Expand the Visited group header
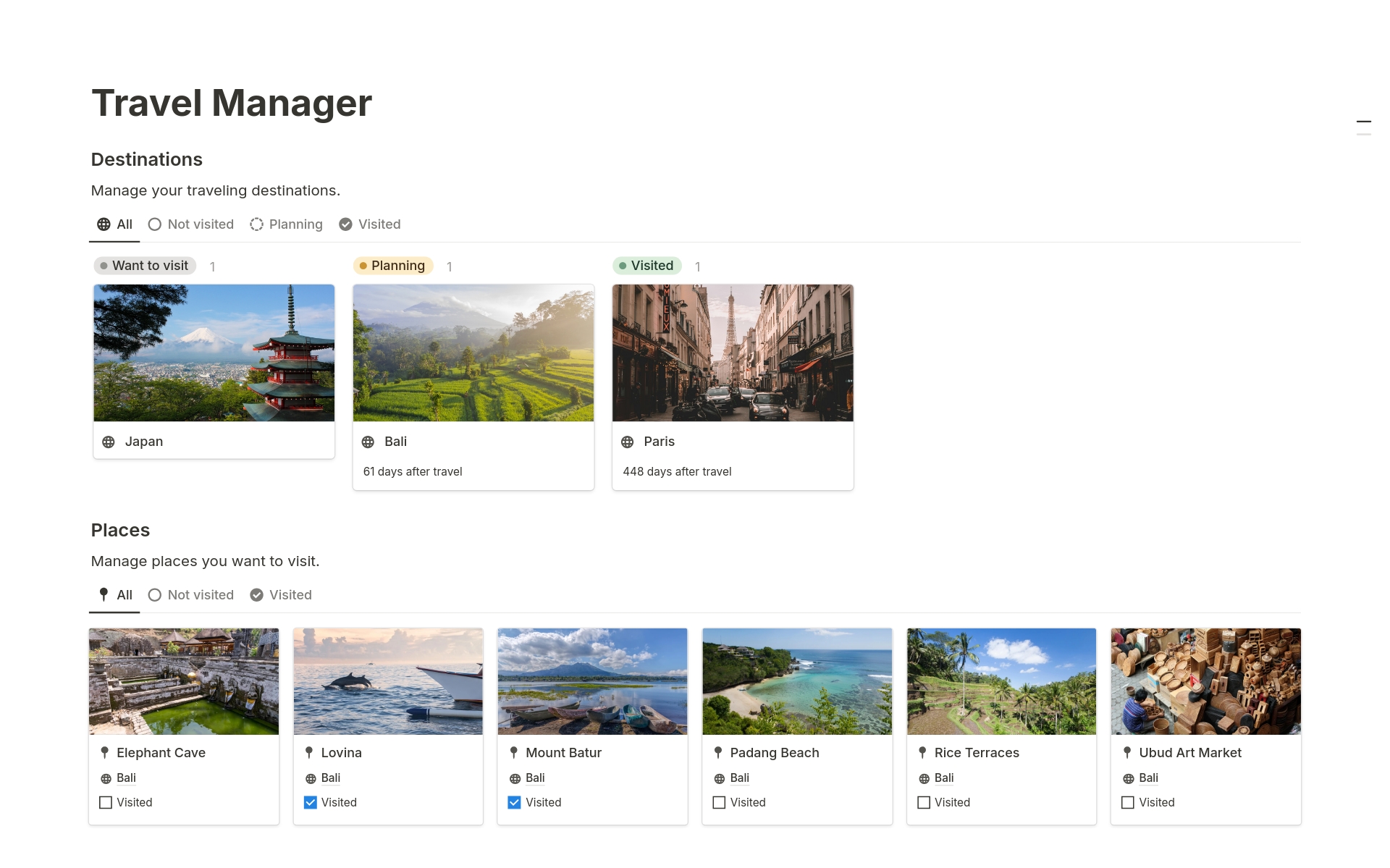Image resolution: width=1390 pixels, height=868 pixels. [647, 265]
